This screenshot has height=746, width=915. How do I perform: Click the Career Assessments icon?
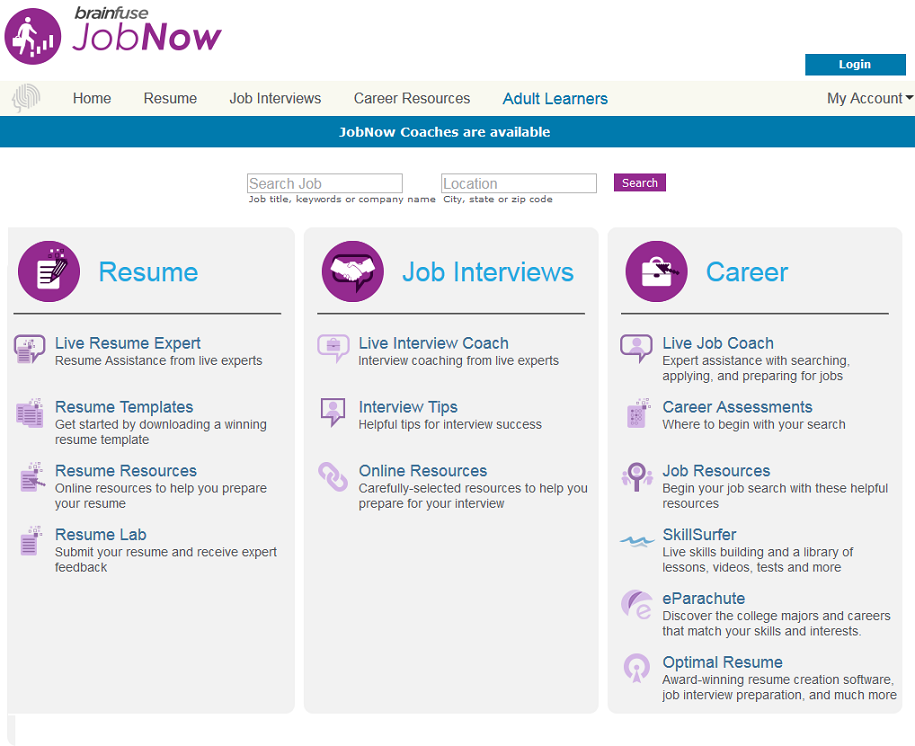[x=637, y=413]
